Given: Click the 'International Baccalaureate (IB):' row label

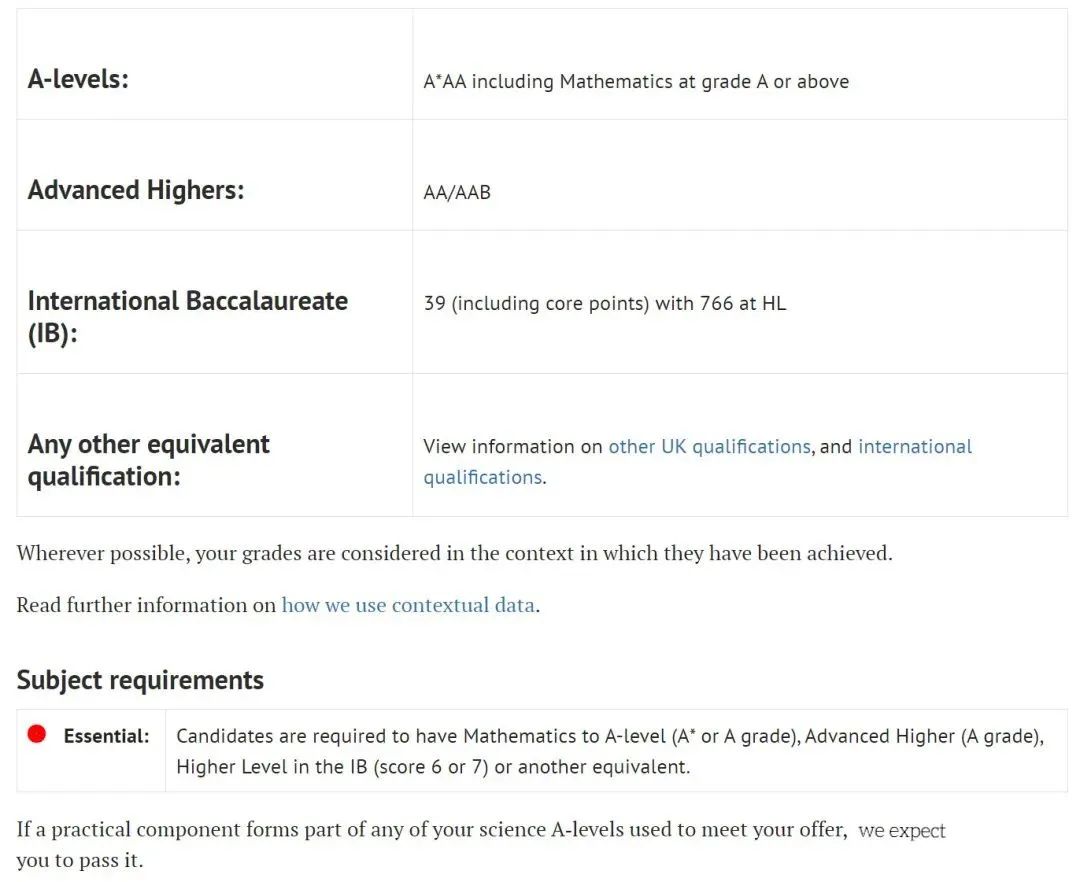Looking at the screenshot, I should click(187, 317).
